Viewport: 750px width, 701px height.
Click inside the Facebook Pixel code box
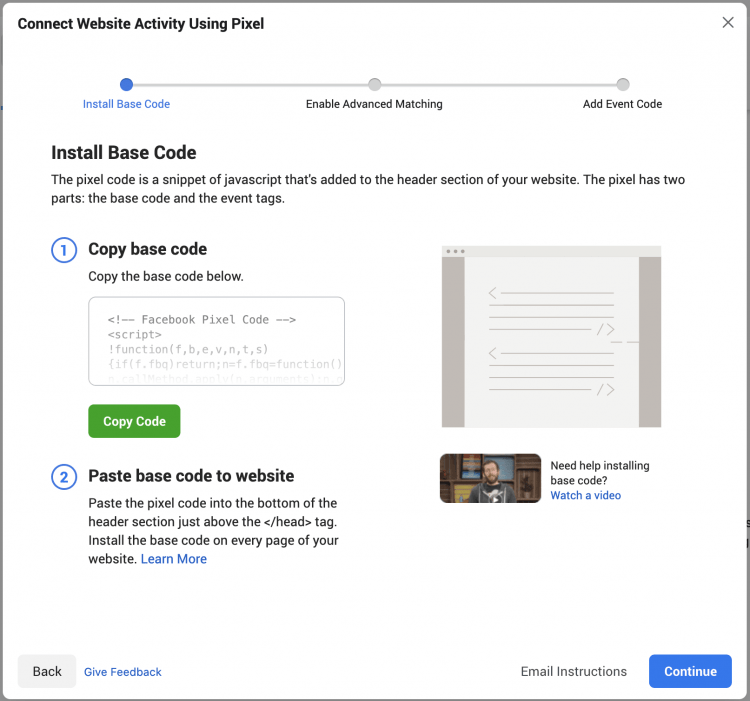tap(216, 341)
